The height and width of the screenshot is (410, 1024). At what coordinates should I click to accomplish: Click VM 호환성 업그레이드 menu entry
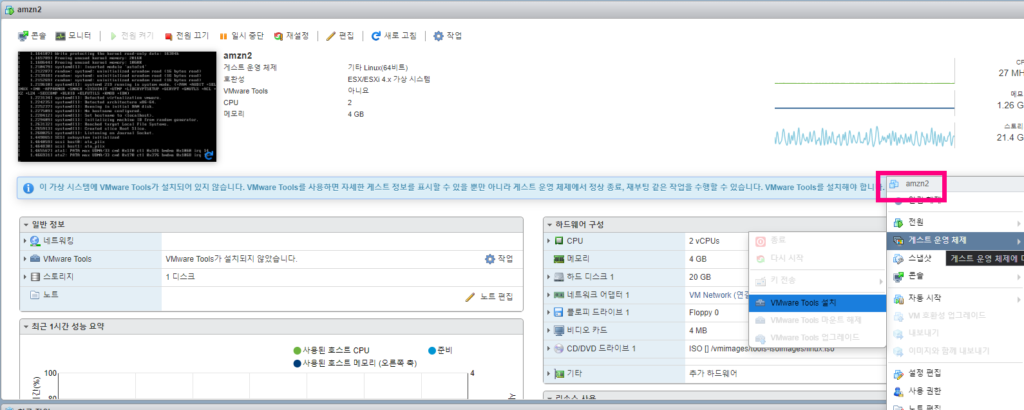(955, 315)
